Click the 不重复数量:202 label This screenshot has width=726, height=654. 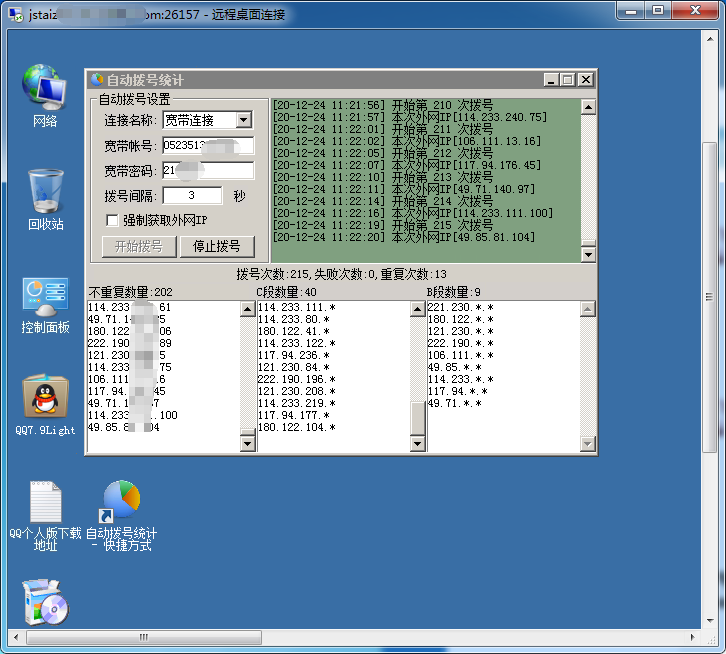click(x=131, y=292)
